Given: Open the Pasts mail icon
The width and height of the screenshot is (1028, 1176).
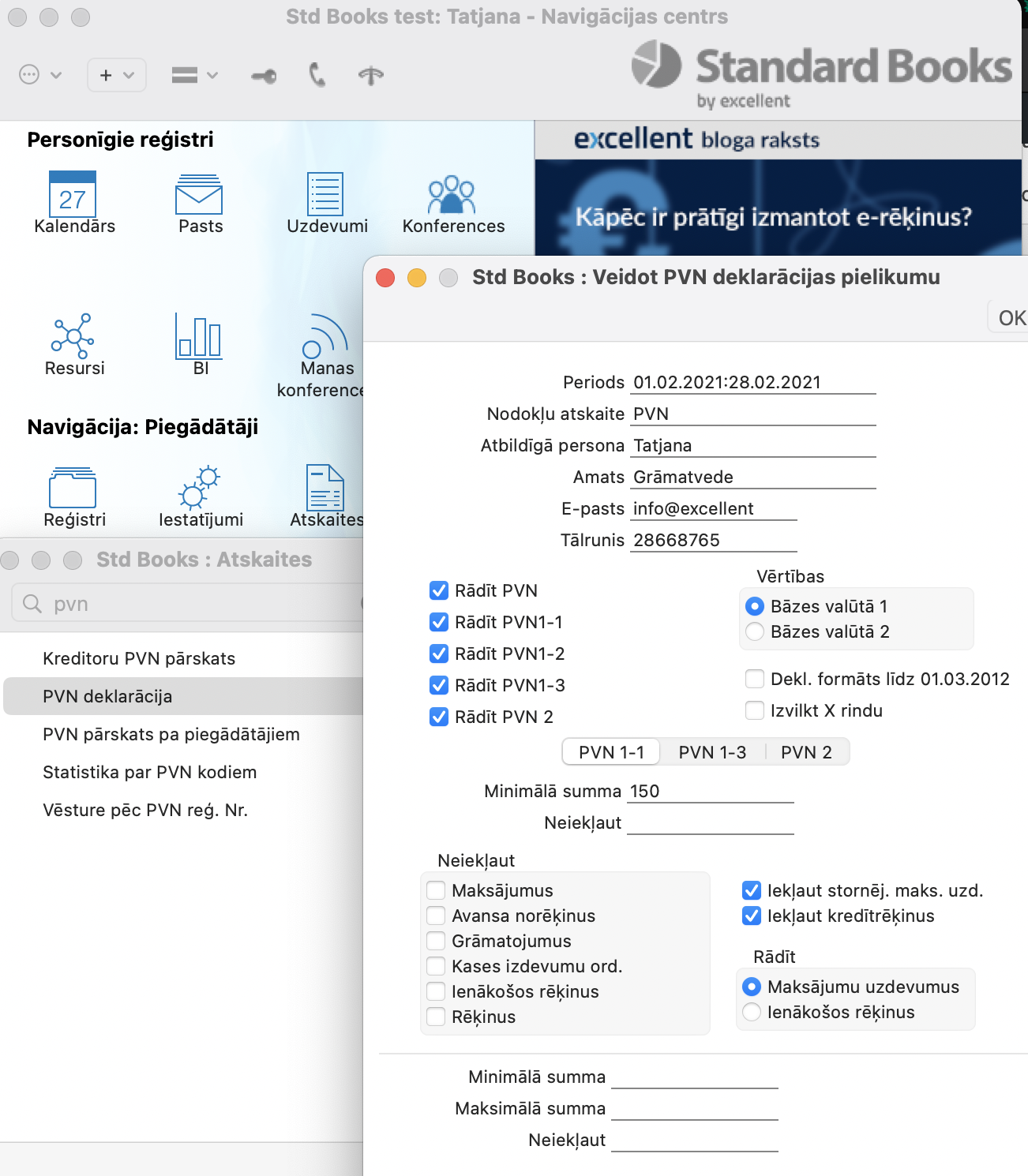Looking at the screenshot, I should (199, 194).
